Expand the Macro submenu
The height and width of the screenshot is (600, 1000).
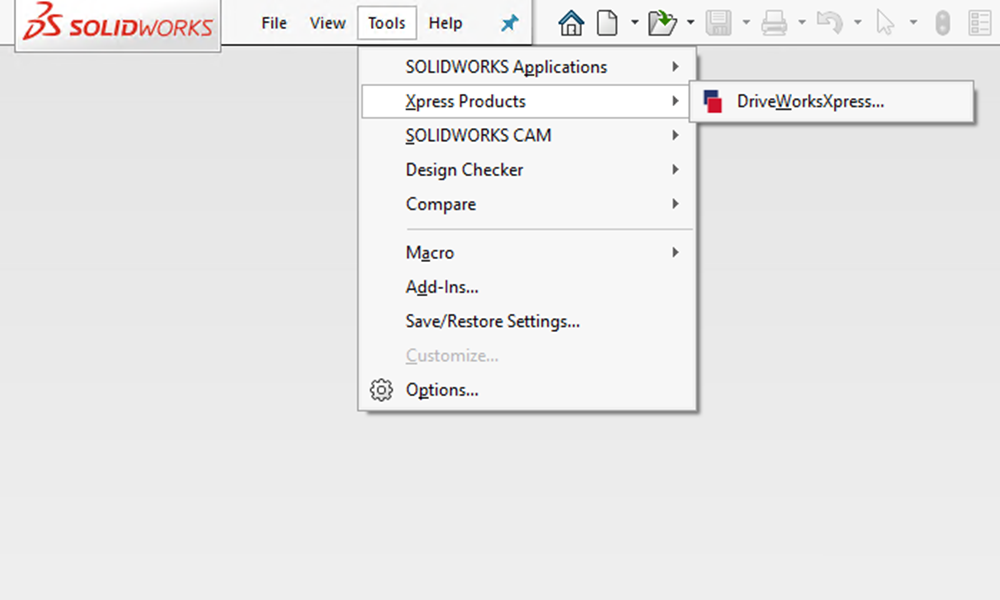point(430,252)
